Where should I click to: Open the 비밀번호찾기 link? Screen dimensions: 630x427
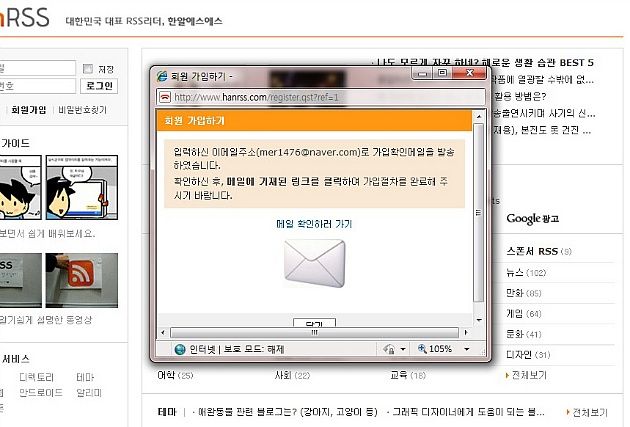pyautogui.click(x=83, y=110)
